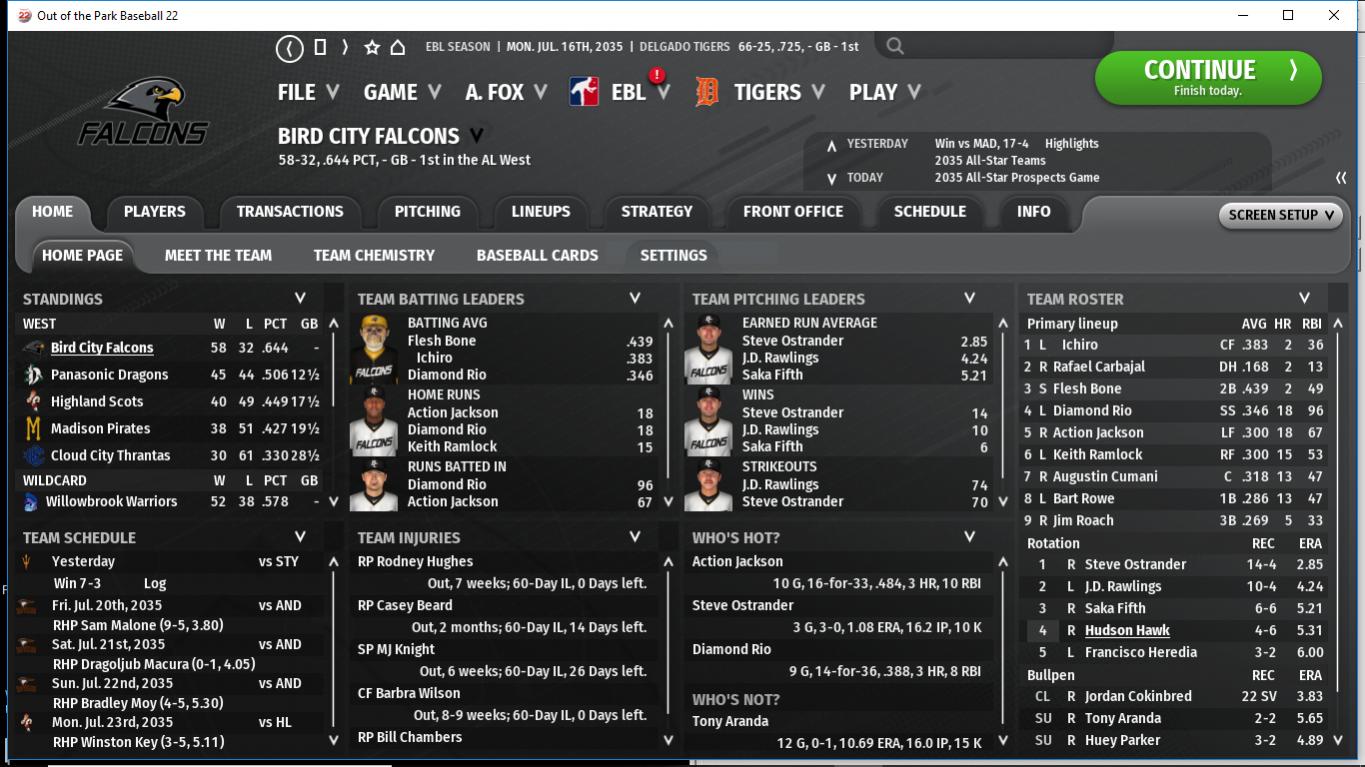1365x767 pixels.
Task: Expand the Who's Hot dropdown arrow
Action: click(969, 537)
